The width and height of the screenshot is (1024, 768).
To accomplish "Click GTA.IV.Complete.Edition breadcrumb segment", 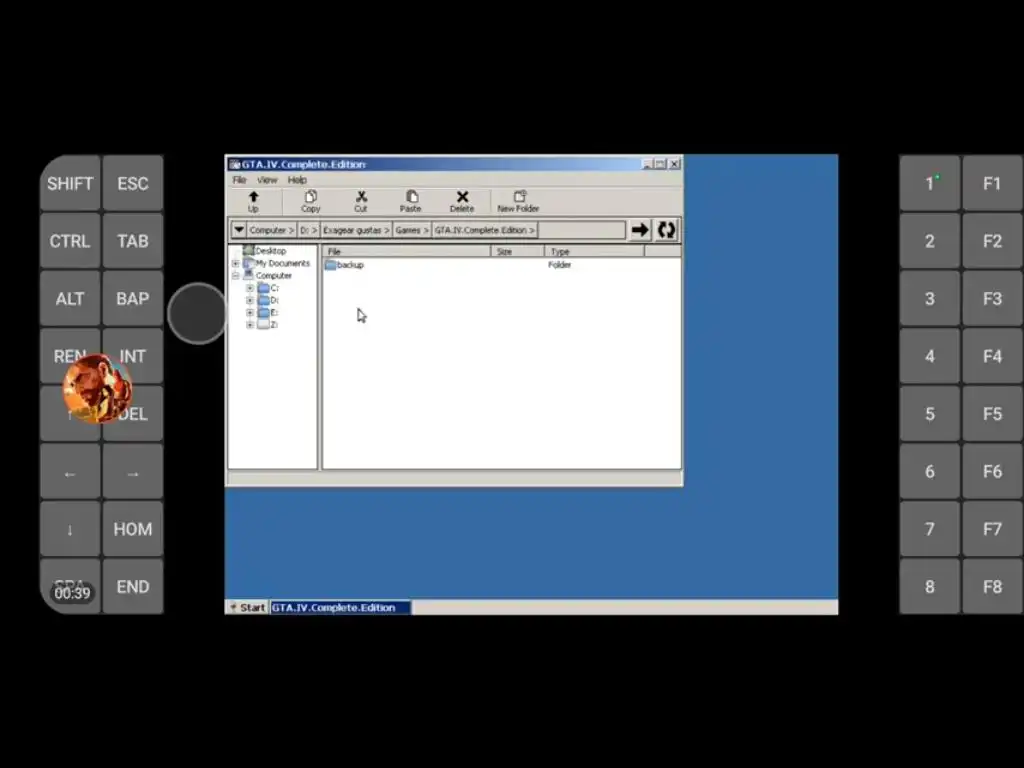I will tap(485, 230).
